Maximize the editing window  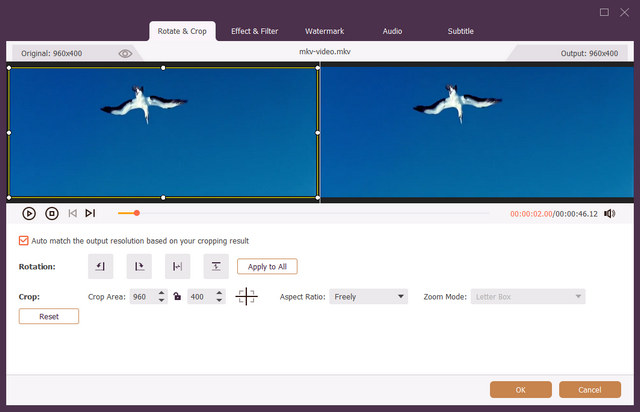pyautogui.click(x=604, y=12)
